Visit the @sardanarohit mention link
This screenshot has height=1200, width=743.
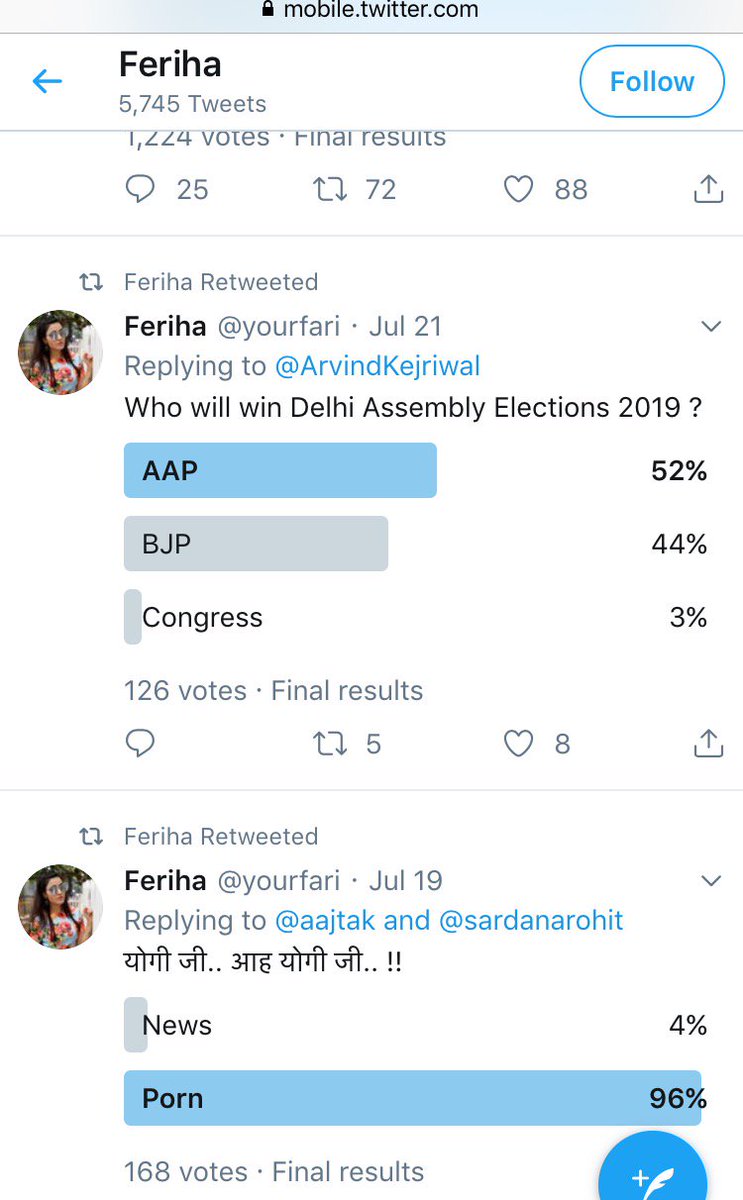(531, 920)
